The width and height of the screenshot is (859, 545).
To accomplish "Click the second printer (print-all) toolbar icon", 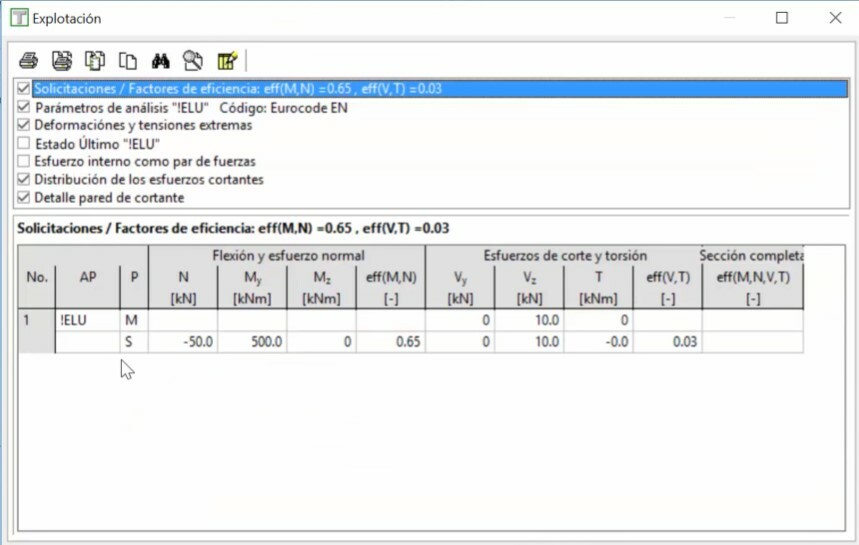I will click(x=62, y=61).
